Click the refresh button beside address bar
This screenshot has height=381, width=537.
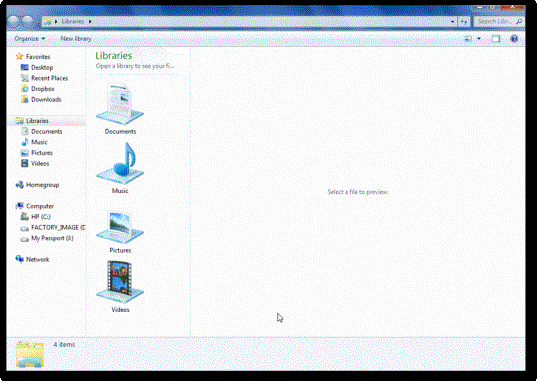tap(464, 22)
